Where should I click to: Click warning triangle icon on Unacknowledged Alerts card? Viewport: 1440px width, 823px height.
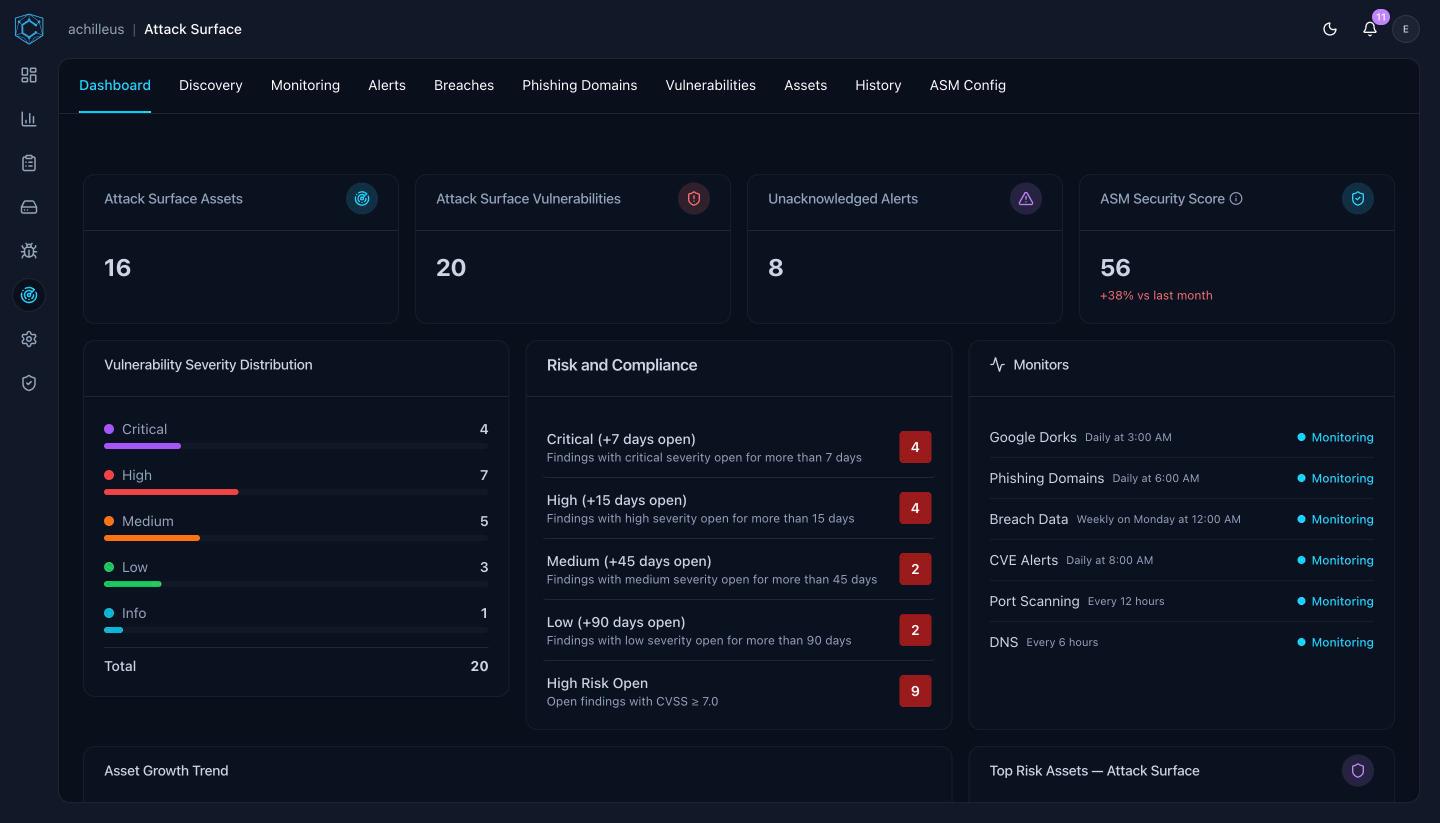pyautogui.click(x=1026, y=199)
